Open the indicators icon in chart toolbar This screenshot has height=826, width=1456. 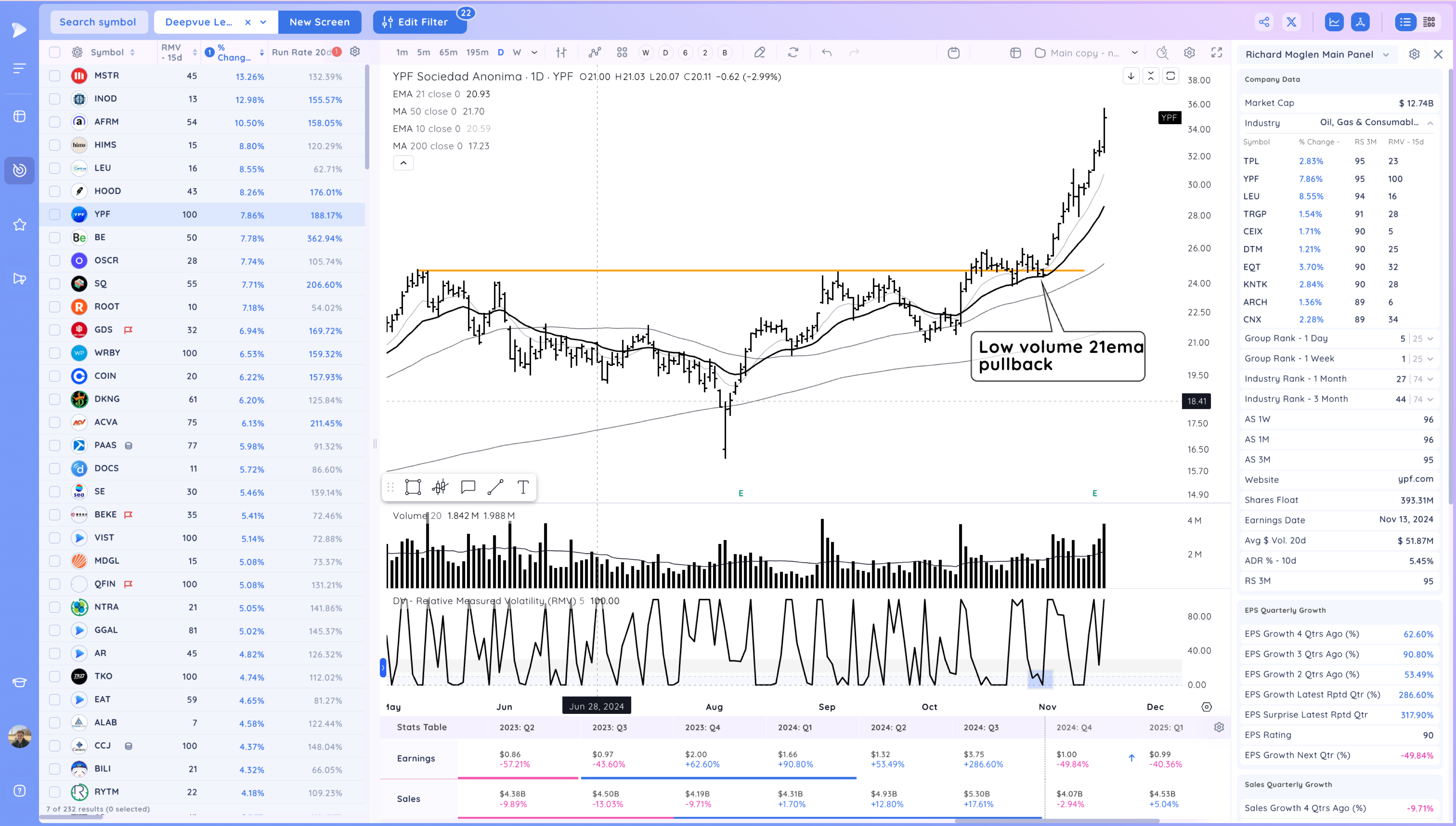tap(594, 53)
